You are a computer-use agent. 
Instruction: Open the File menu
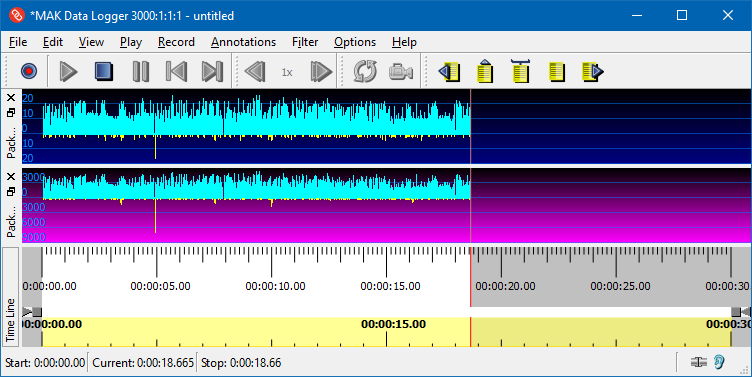(x=18, y=42)
